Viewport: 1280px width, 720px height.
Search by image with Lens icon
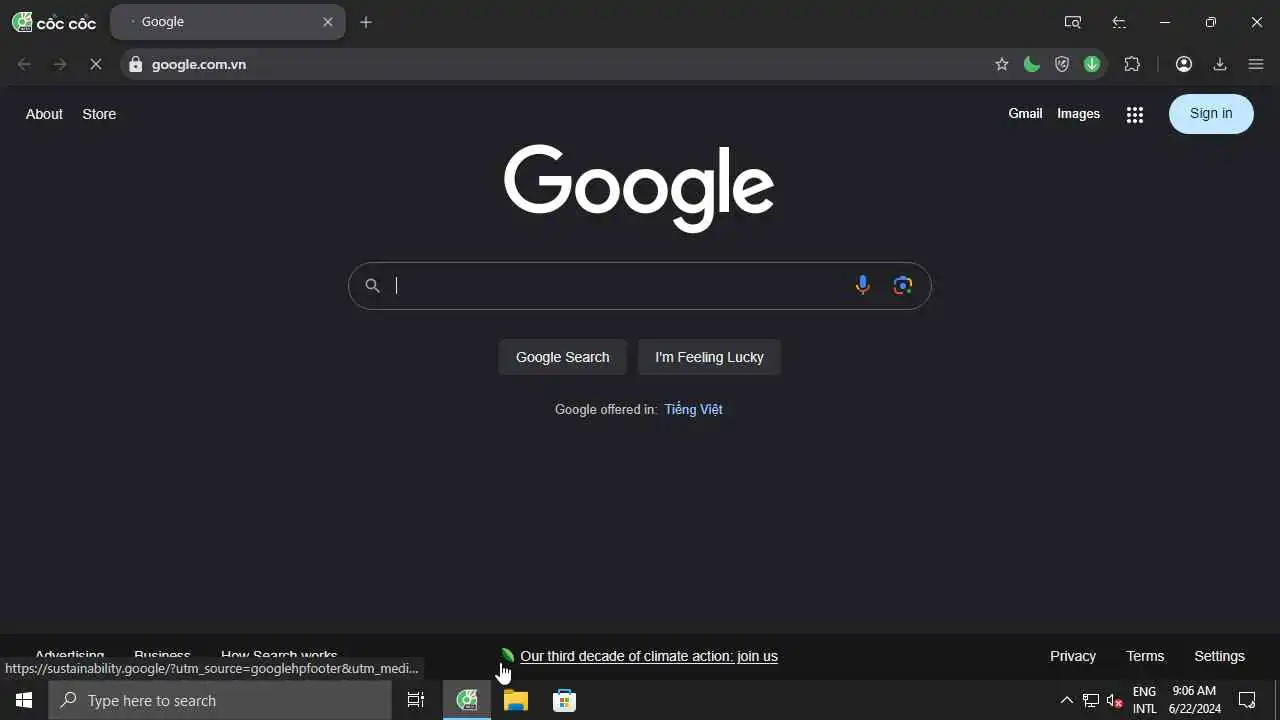pos(903,286)
